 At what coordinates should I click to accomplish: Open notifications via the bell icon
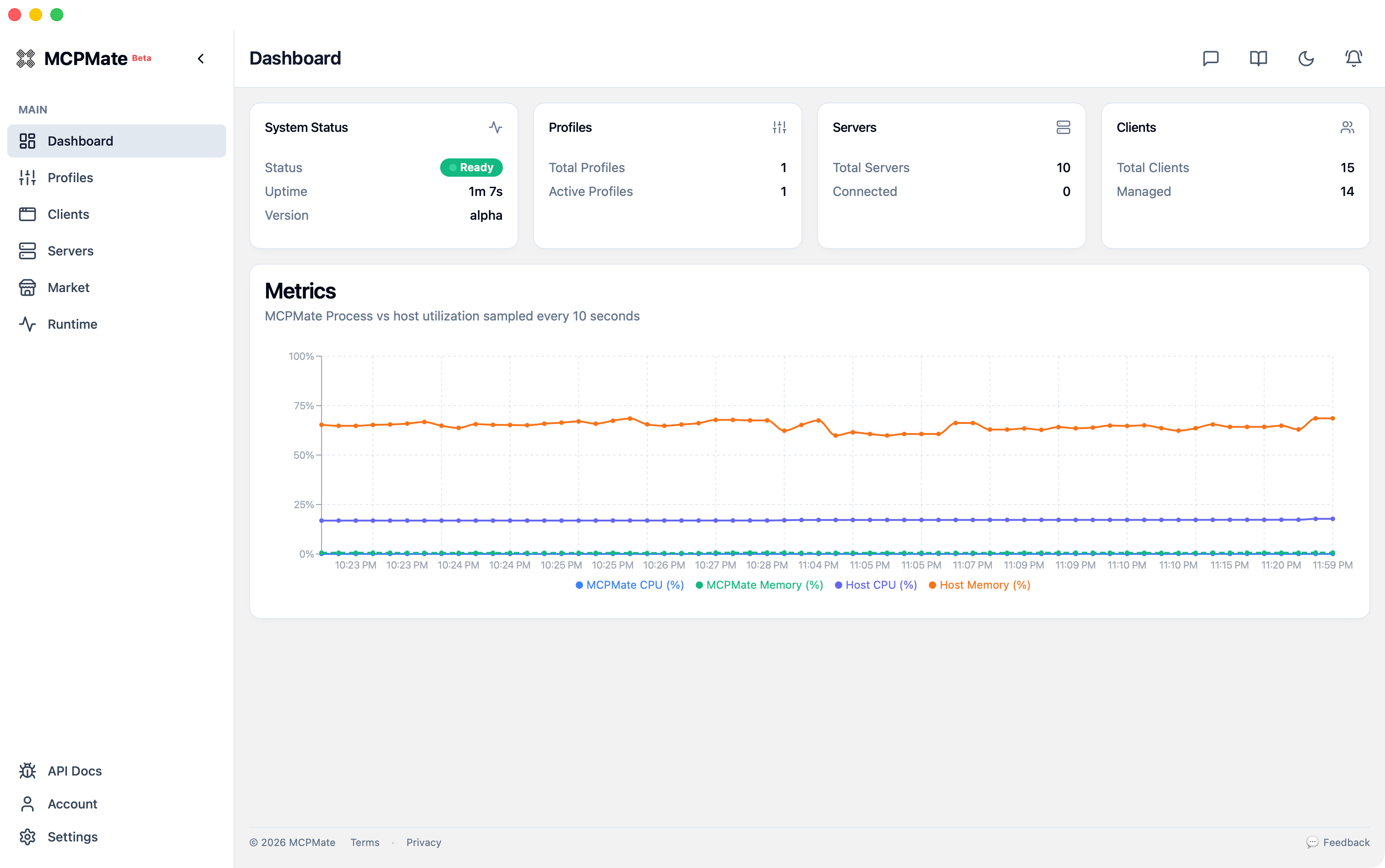click(x=1353, y=58)
